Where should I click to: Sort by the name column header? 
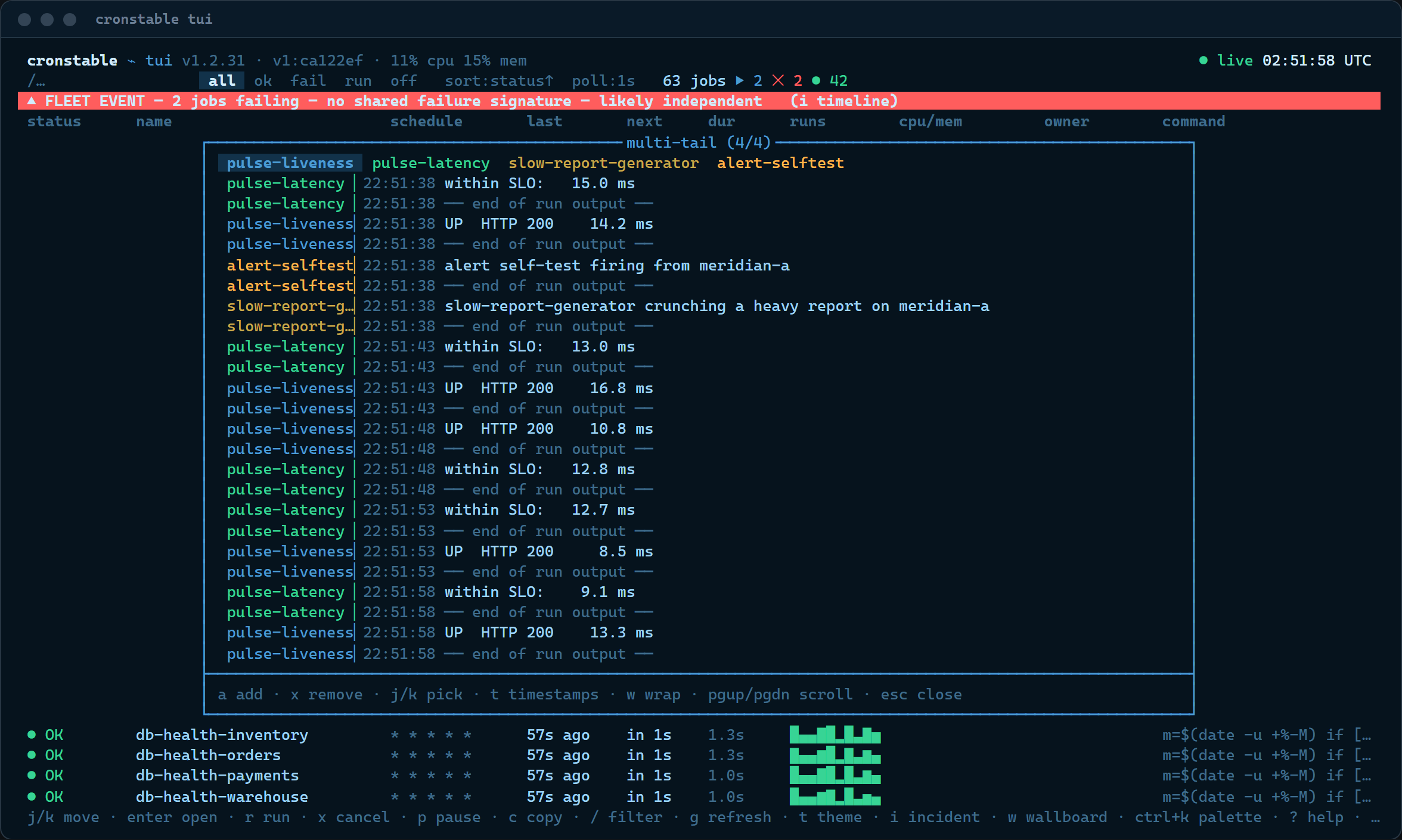pos(154,122)
